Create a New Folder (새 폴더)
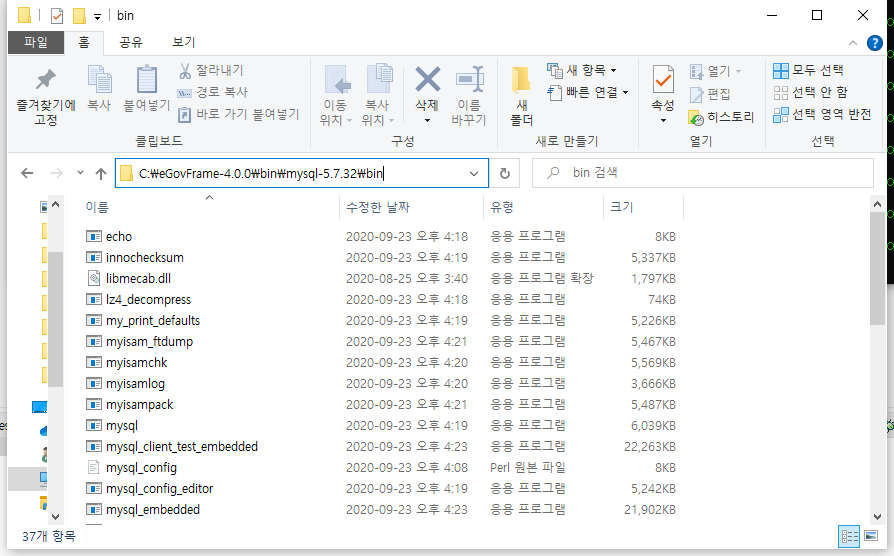 [x=521, y=95]
